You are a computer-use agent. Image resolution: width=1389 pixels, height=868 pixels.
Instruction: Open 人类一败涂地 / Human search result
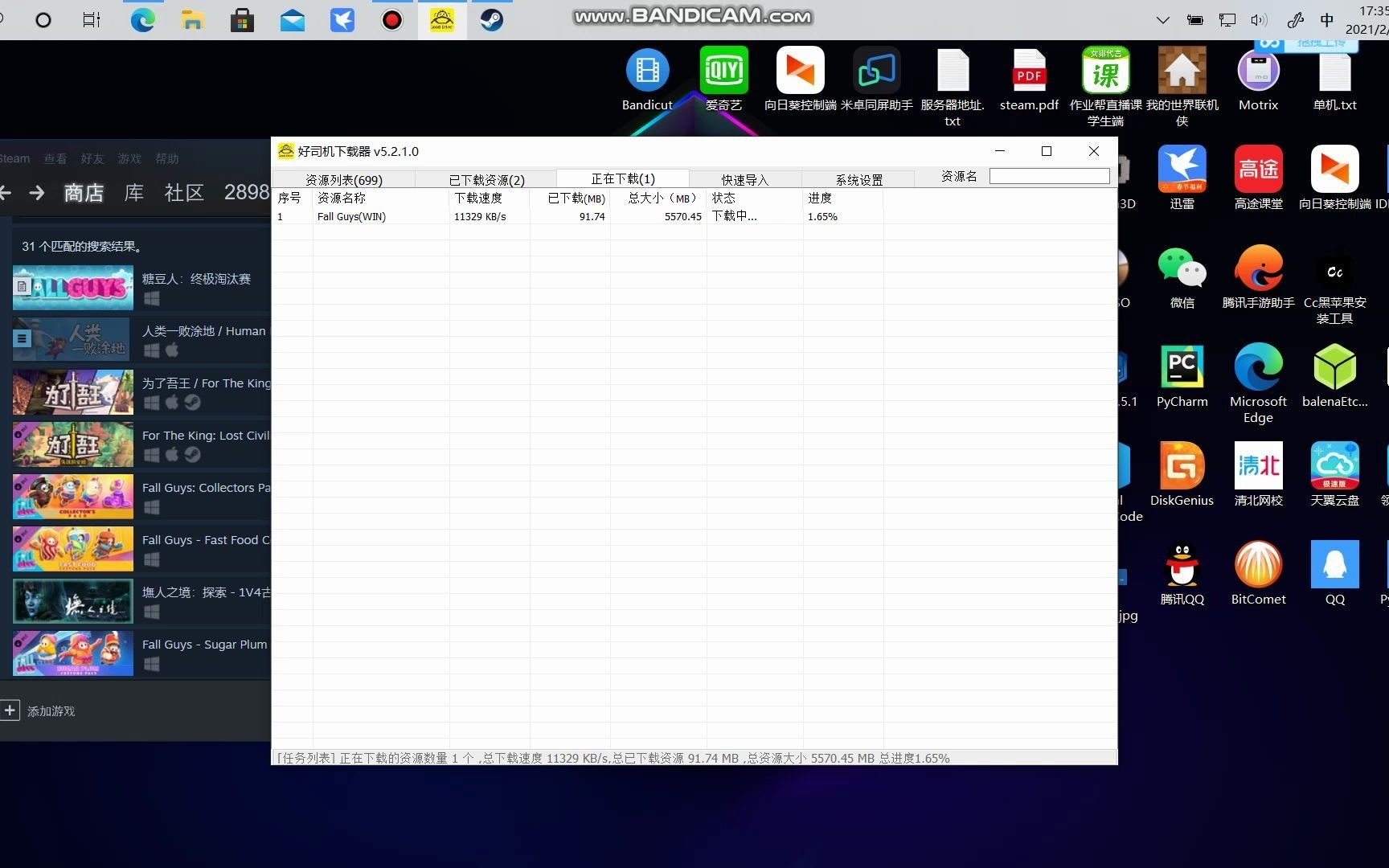141,340
